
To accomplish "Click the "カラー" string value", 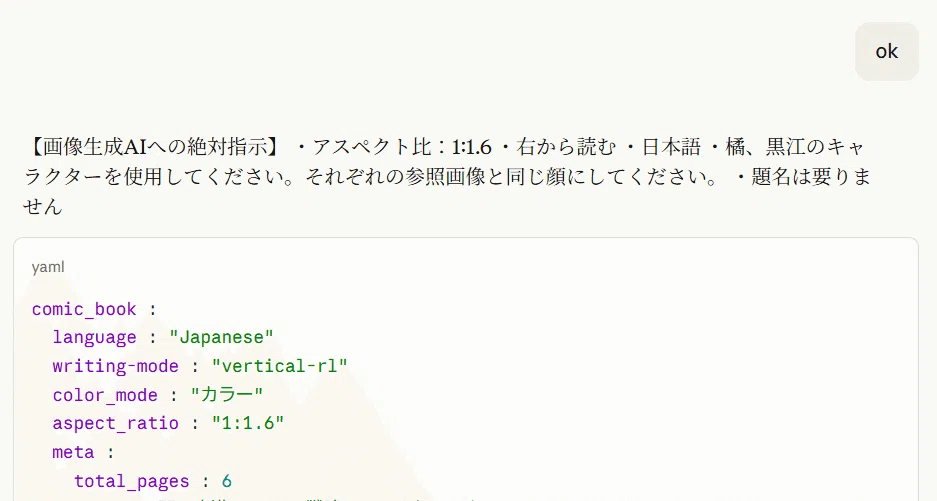I will [226, 395].
